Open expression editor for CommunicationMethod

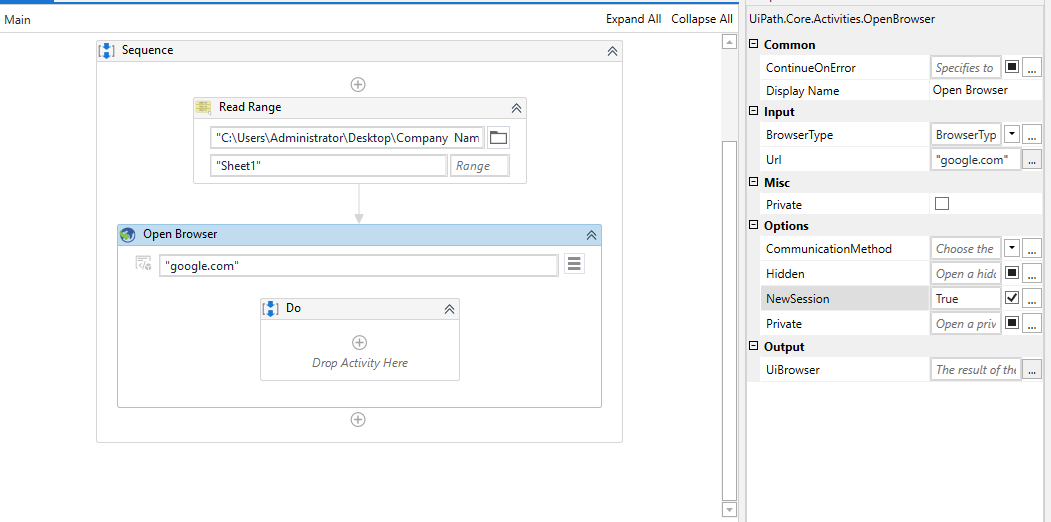pyautogui.click(x=1032, y=249)
